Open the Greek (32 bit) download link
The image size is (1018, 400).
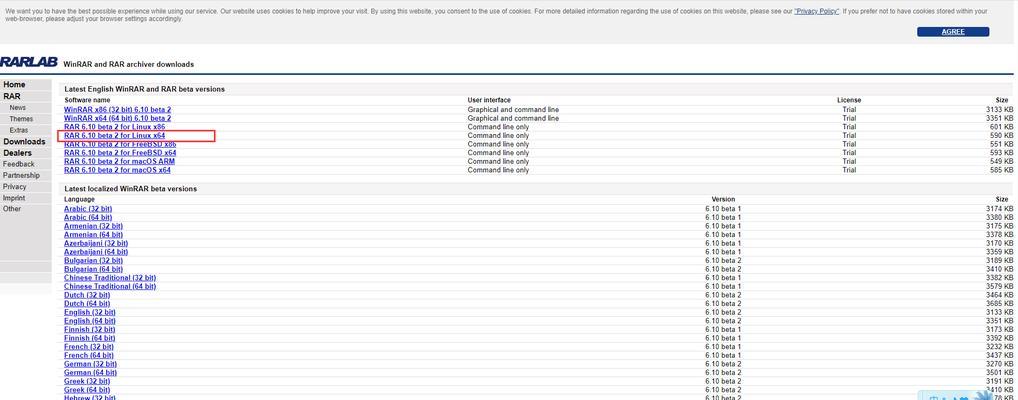[x=88, y=381]
